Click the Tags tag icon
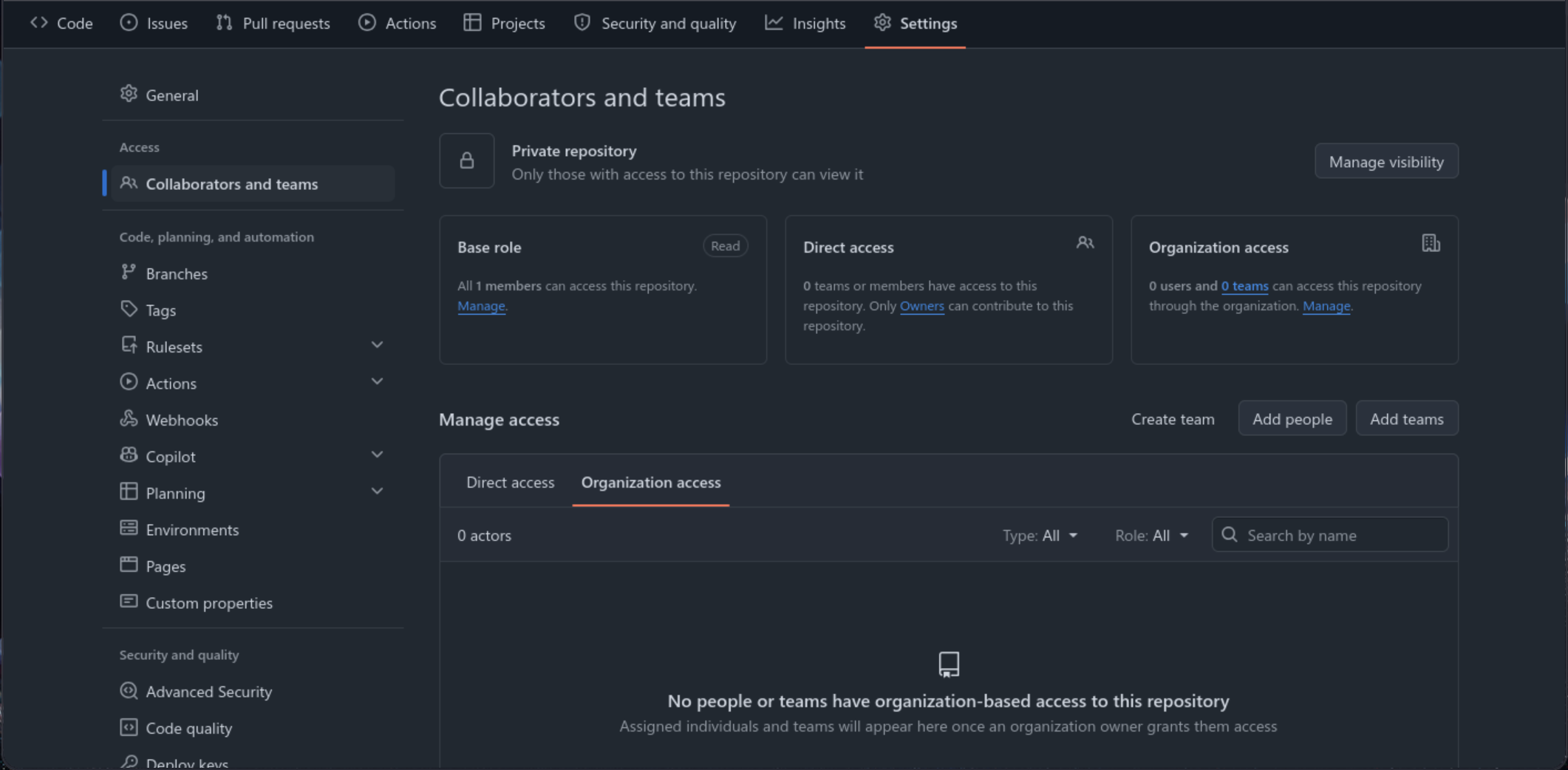 (x=129, y=309)
